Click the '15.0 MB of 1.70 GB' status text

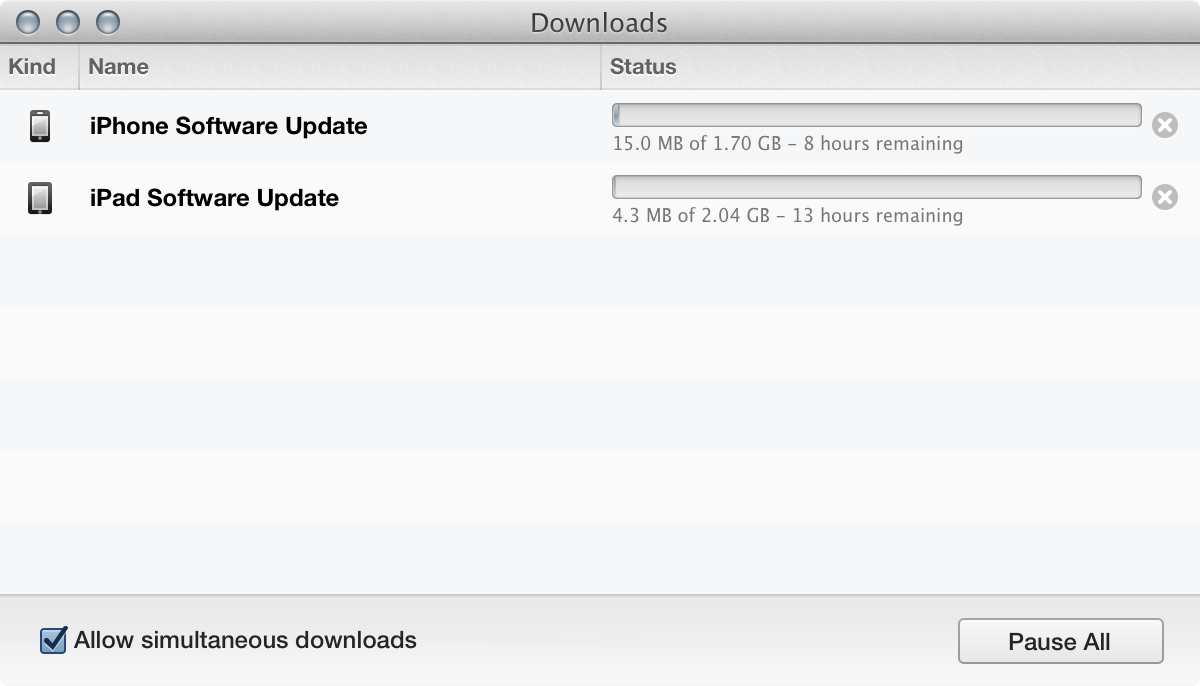697,144
